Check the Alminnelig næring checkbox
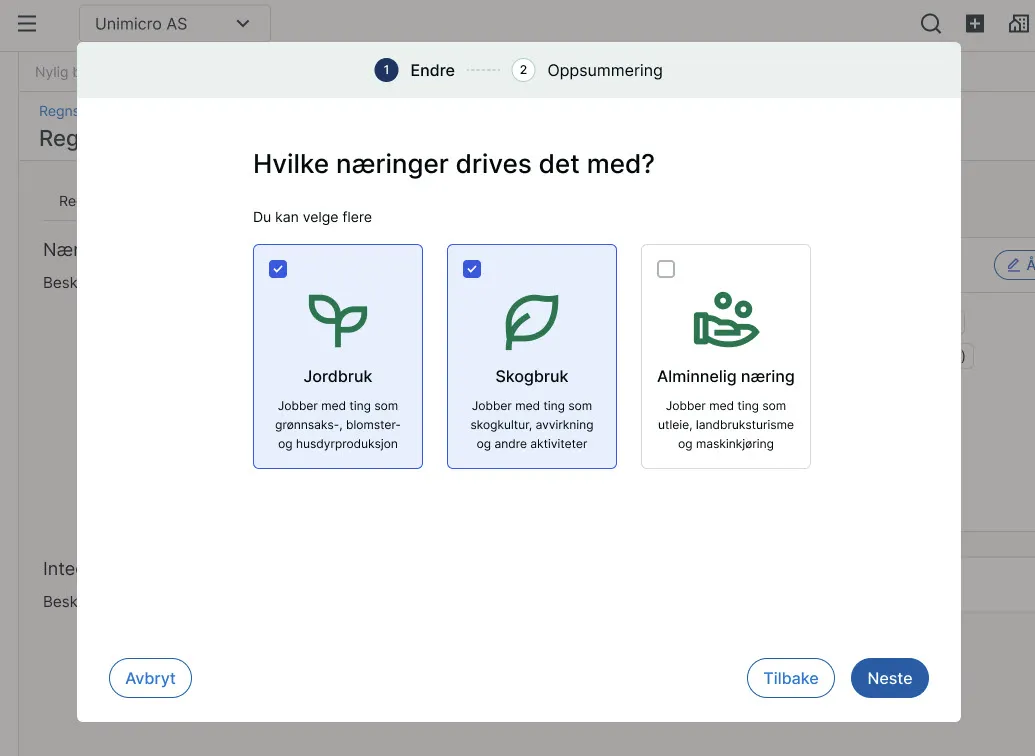 665,268
